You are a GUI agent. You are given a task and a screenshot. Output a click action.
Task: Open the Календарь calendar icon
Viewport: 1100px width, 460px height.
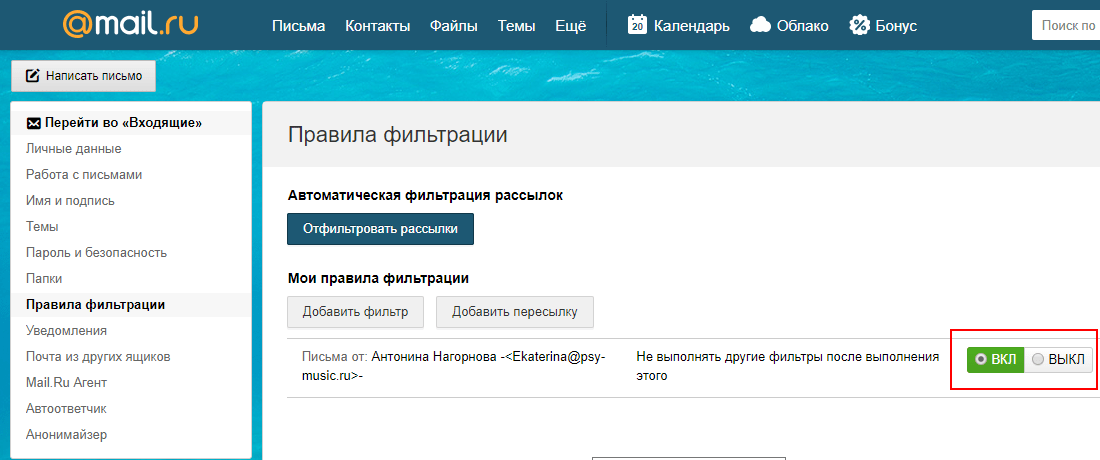[637, 25]
